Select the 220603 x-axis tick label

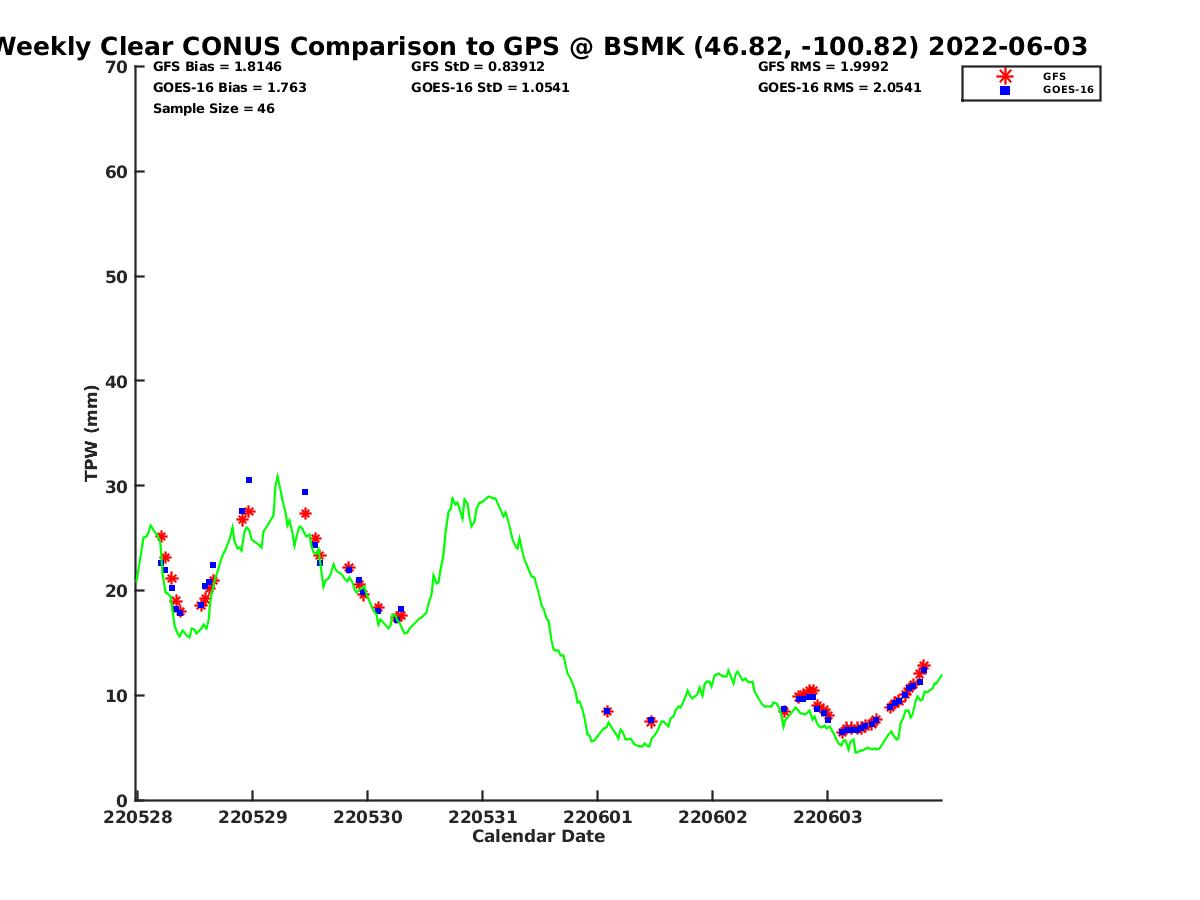click(827, 817)
